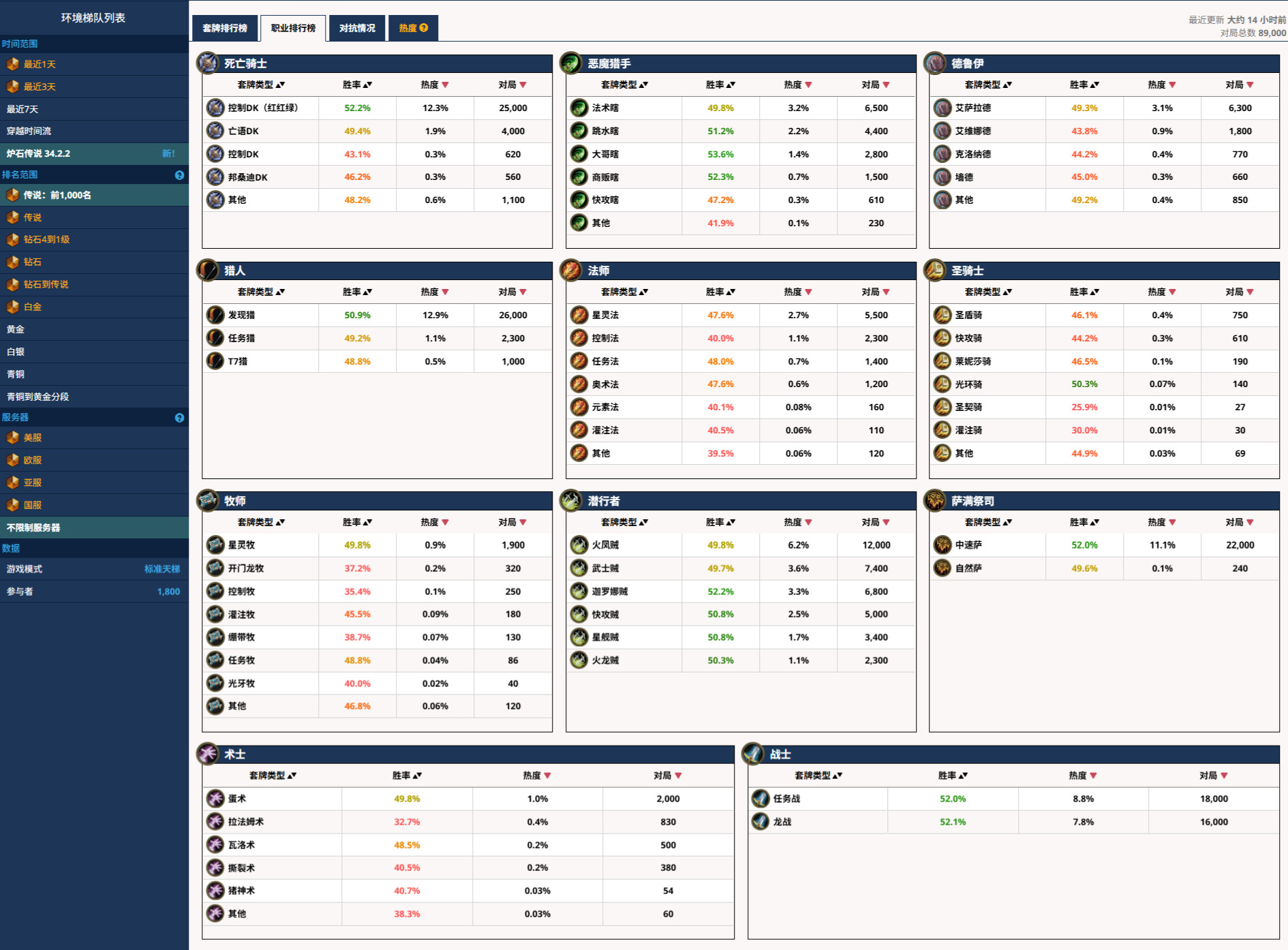Sort Warlock table by 对局 column
1288x950 pixels.
(x=668, y=776)
